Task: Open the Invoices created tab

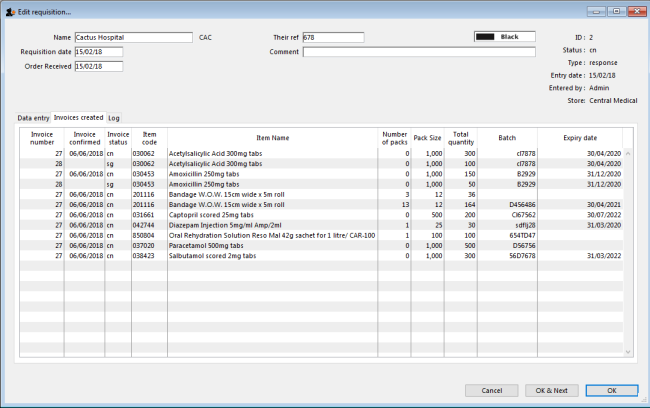Action: 78,117
